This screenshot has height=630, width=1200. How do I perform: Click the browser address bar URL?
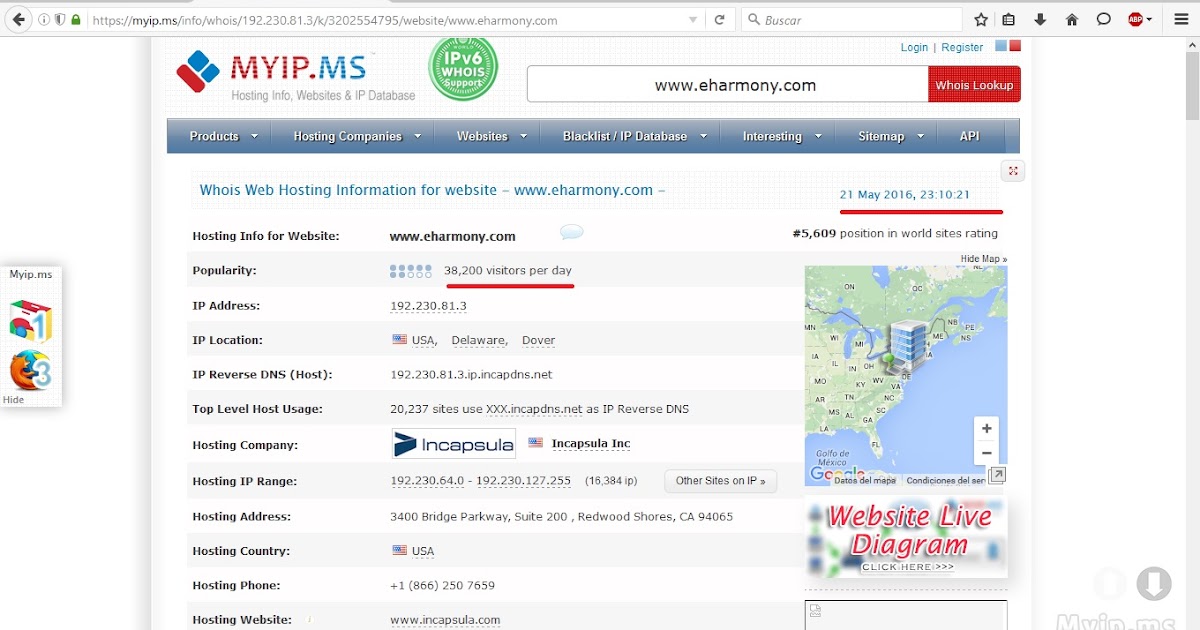[325, 20]
